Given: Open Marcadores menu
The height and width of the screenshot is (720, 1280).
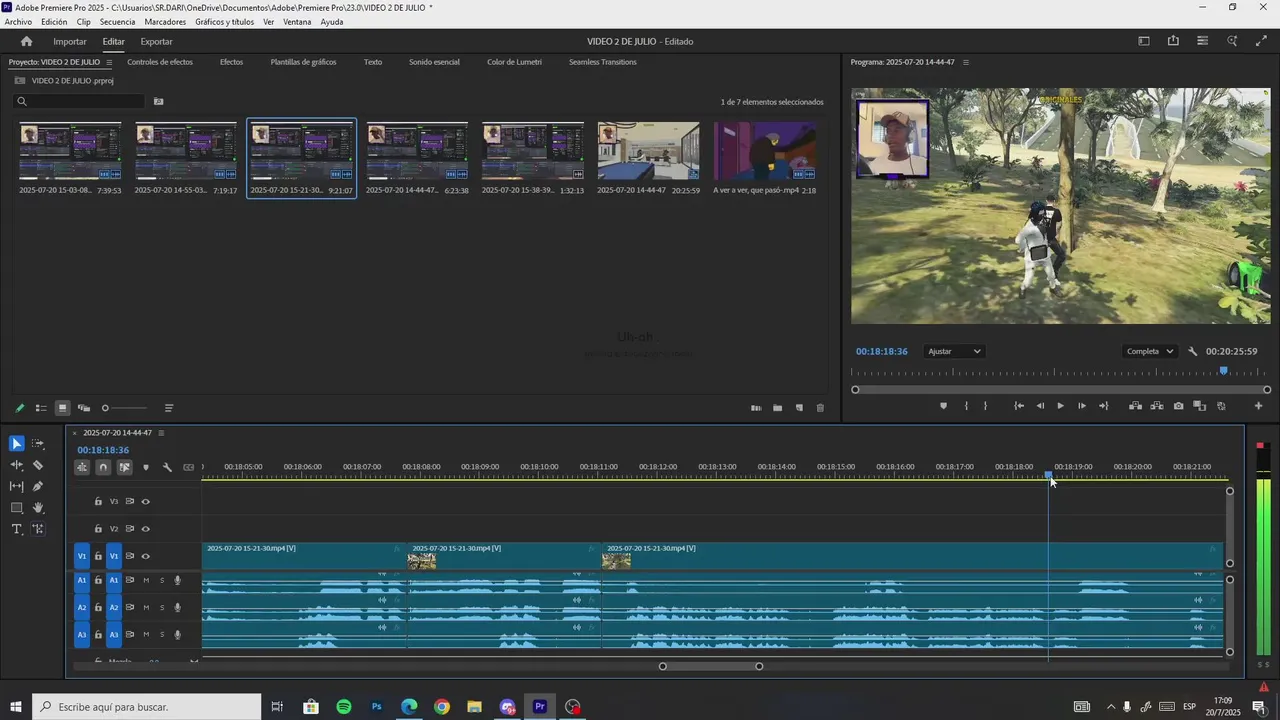Looking at the screenshot, I should pyautogui.click(x=165, y=22).
